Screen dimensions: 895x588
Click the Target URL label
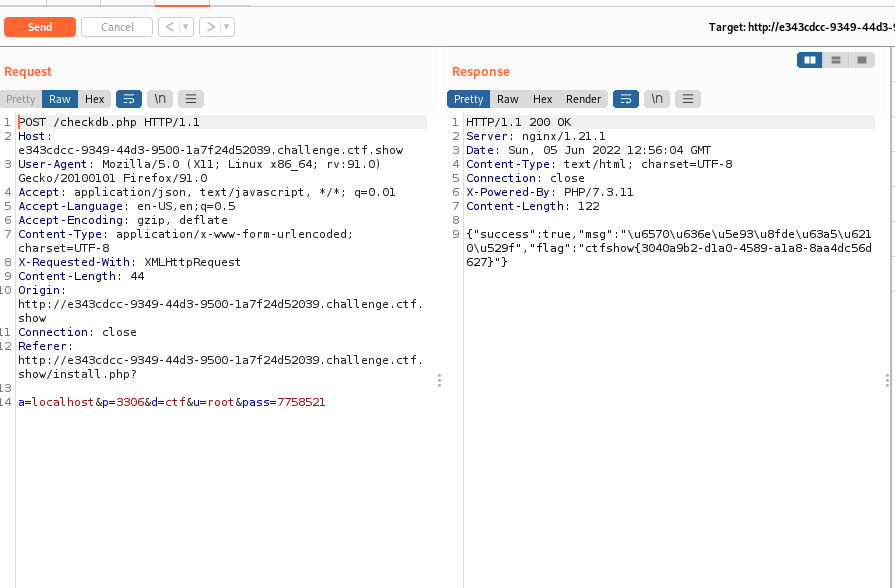801,27
